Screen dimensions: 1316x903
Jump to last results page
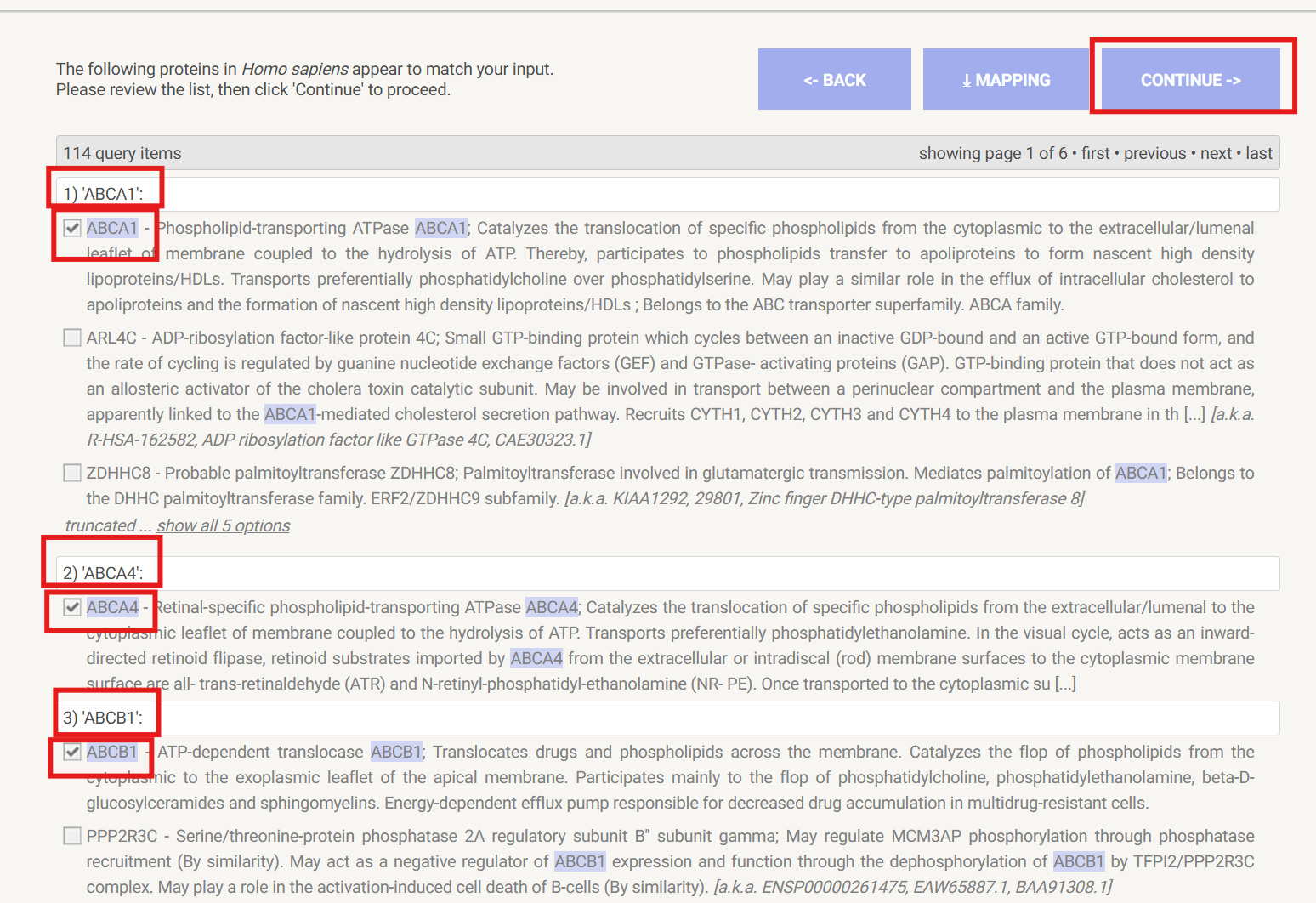tap(1259, 153)
